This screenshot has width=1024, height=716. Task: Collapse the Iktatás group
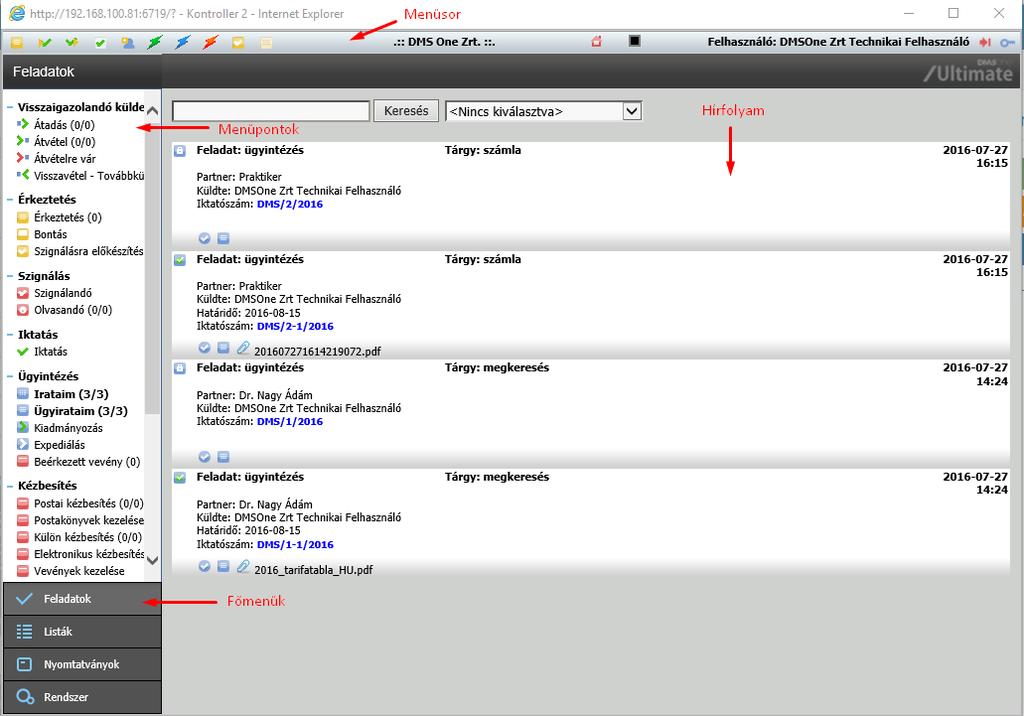pos(10,334)
